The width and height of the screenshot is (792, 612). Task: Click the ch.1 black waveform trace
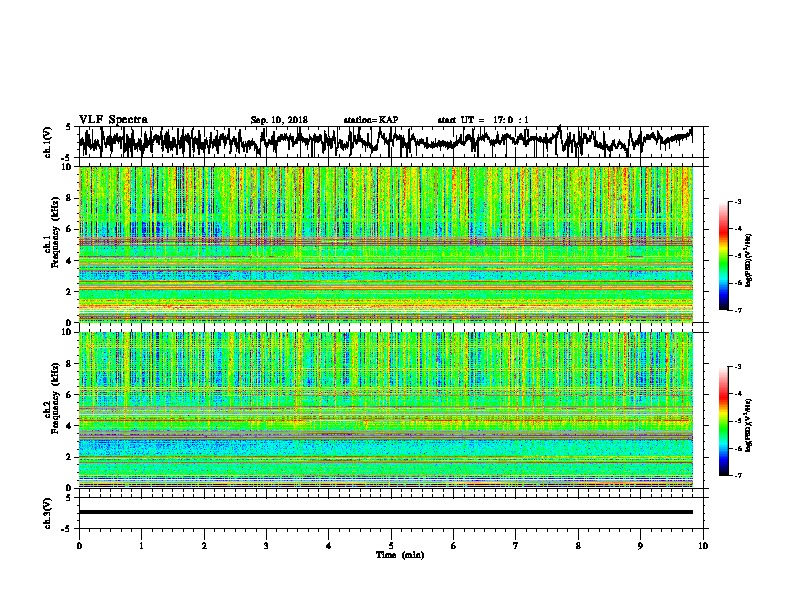(385, 141)
